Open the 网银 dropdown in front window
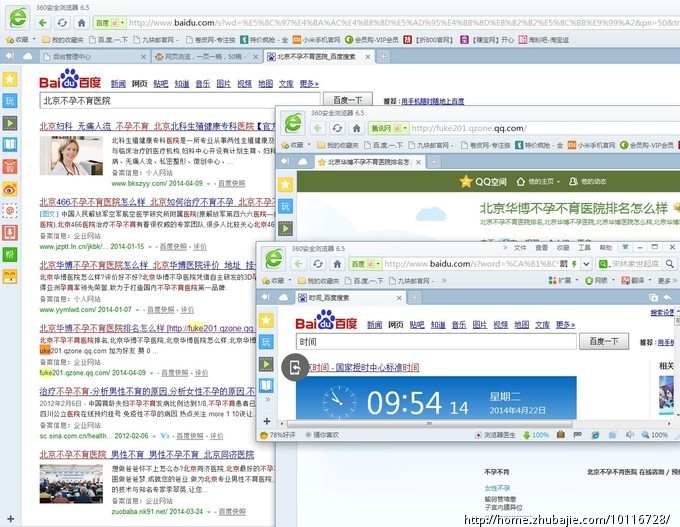The image size is (680, 527). 600,281
